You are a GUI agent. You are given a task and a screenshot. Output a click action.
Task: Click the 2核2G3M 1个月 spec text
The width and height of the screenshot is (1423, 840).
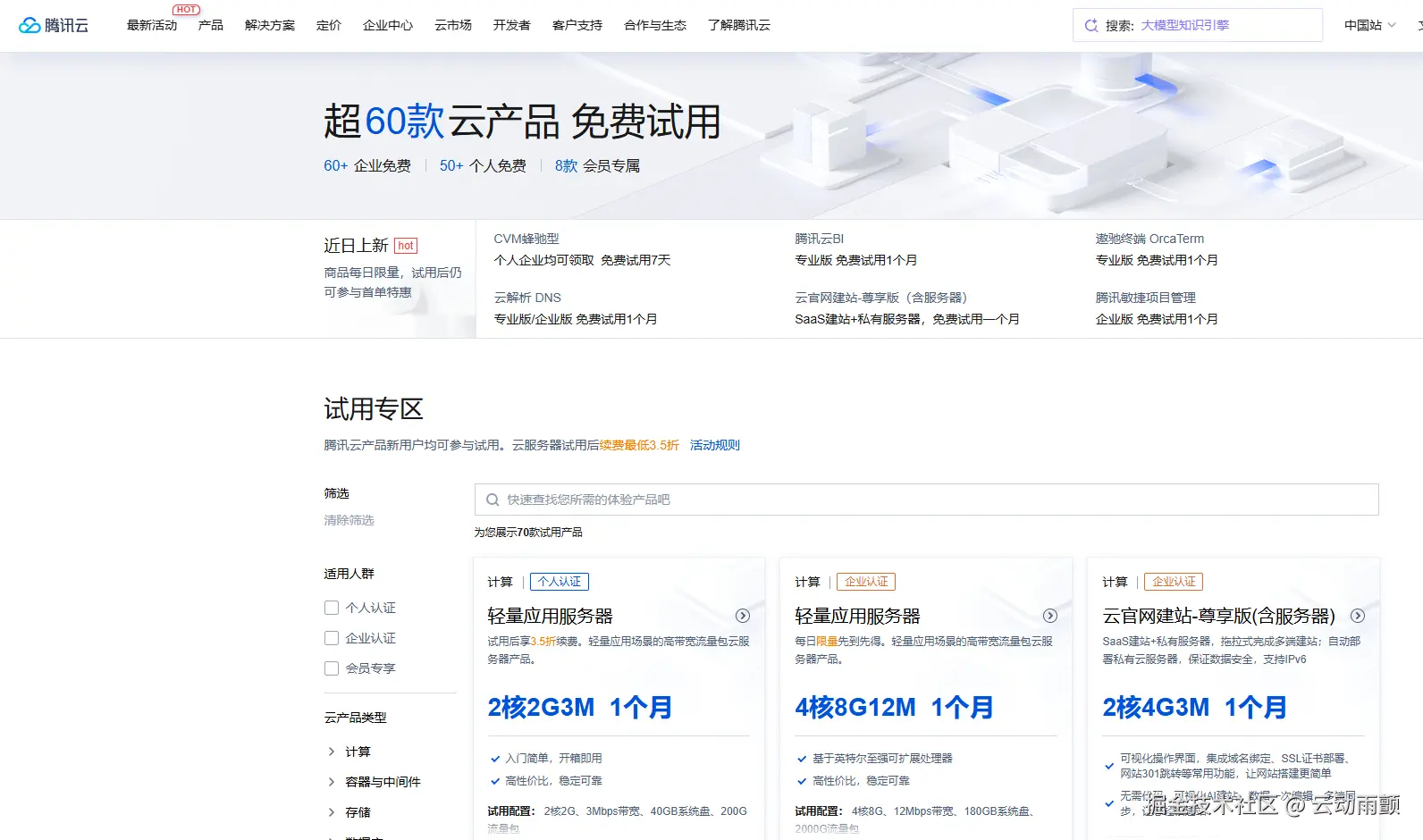[x=580, y=708]
